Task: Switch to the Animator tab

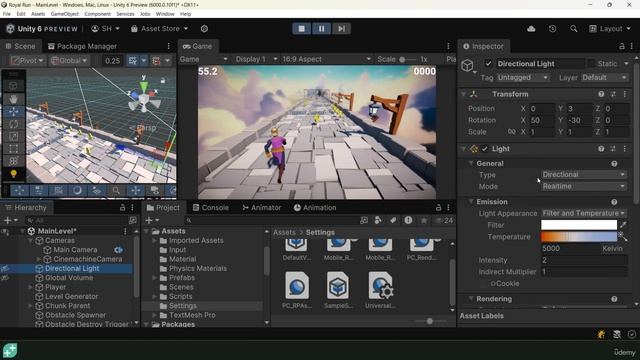Action: pyautogui.click(x=262, y=208)
